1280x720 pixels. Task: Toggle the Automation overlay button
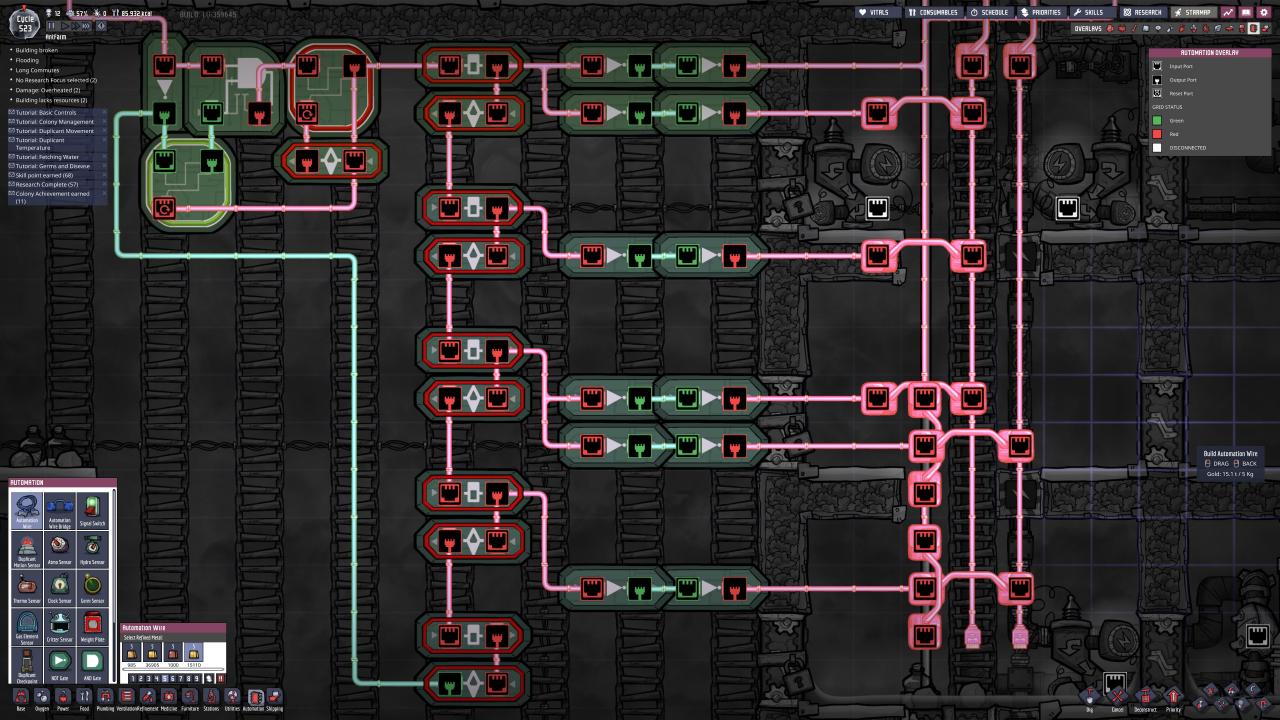click(x=1253, y=28)
